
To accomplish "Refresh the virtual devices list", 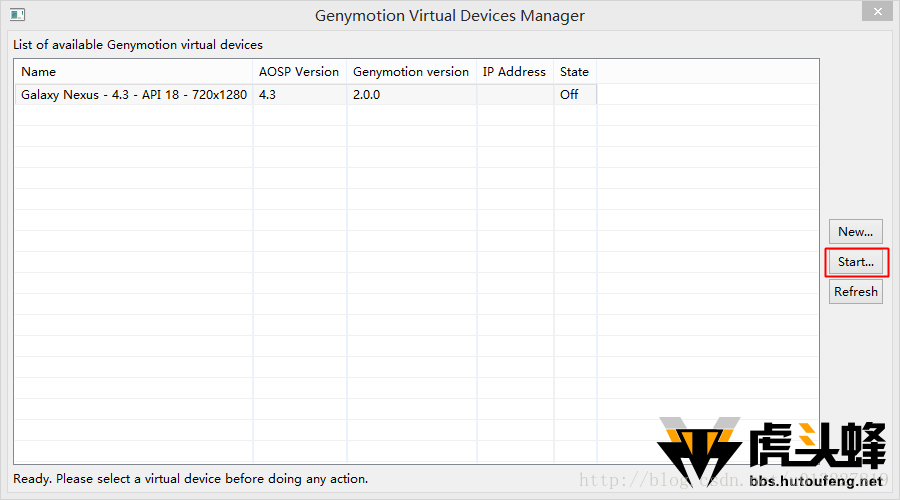I will [855, 292].
